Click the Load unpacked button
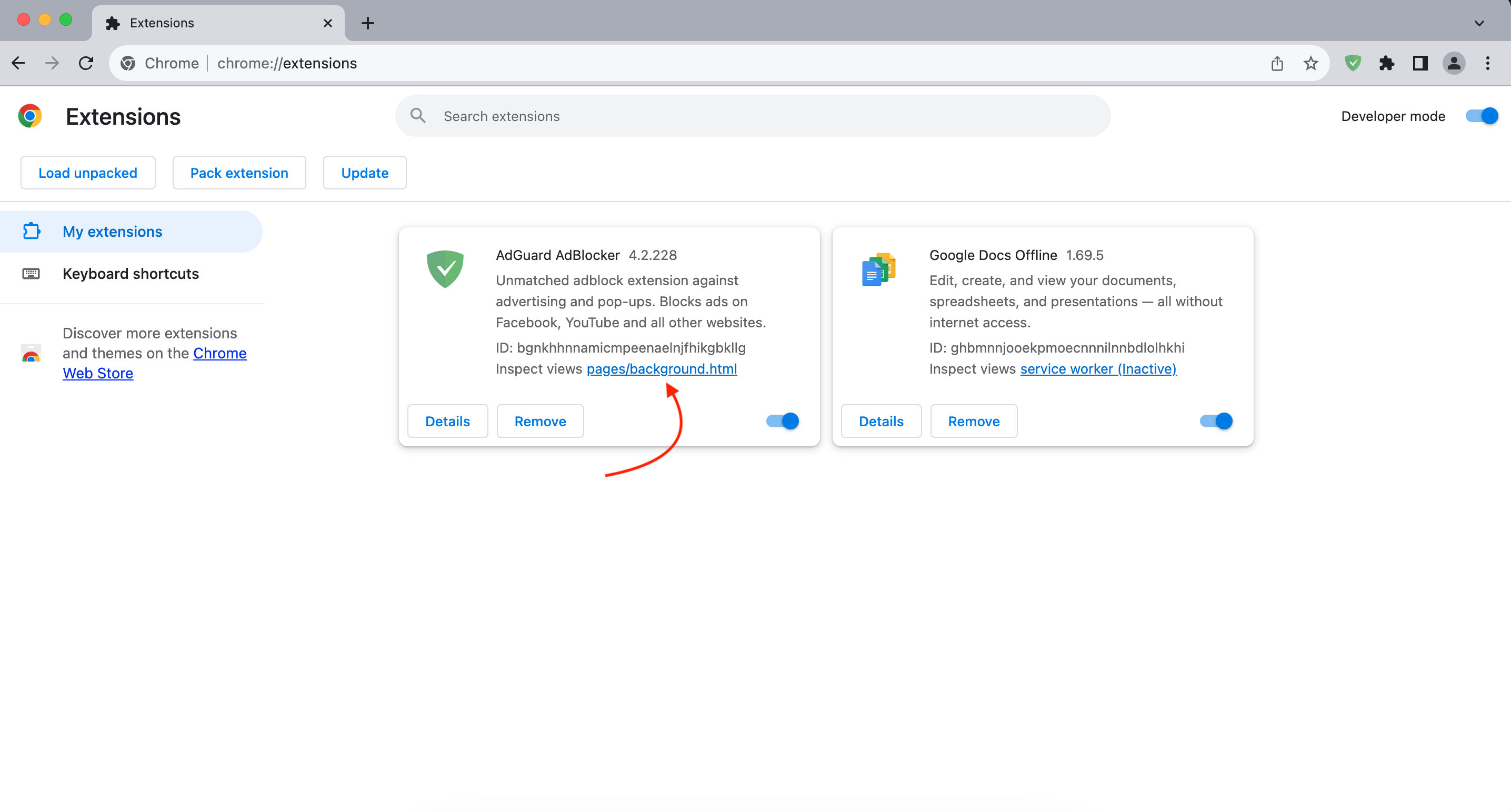 88,172
